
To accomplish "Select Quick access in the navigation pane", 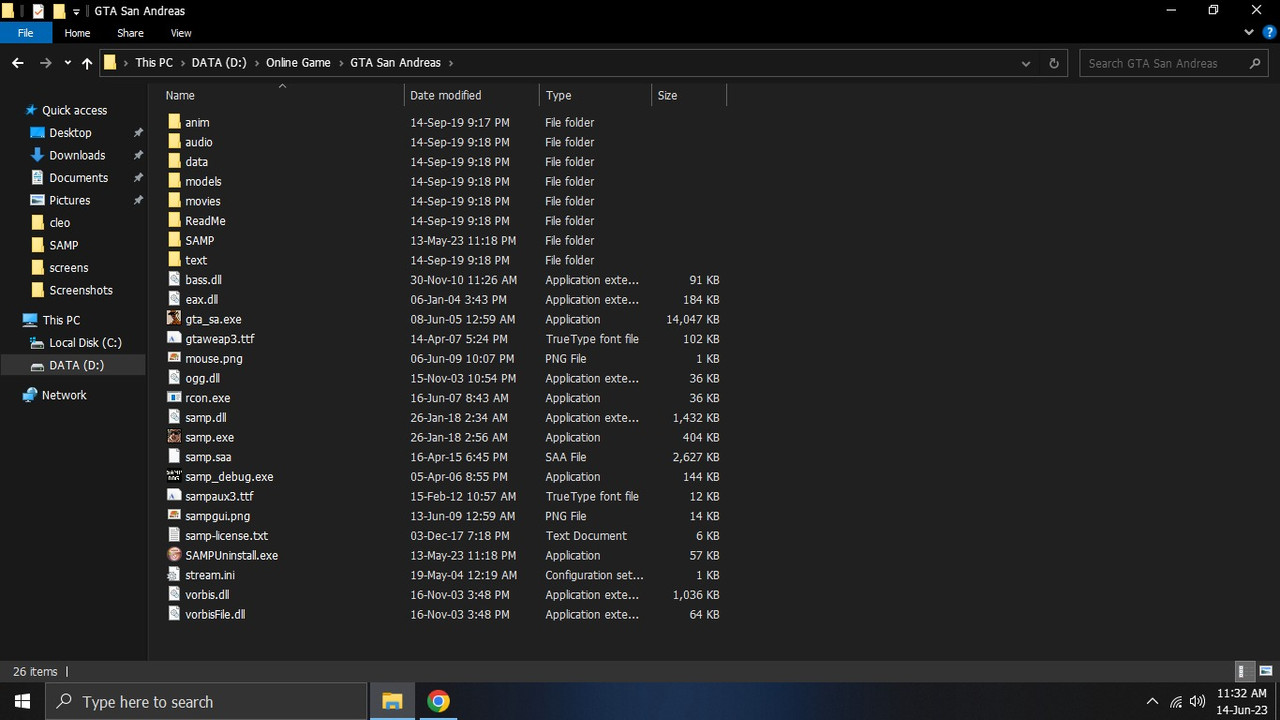I will point(74,110).
